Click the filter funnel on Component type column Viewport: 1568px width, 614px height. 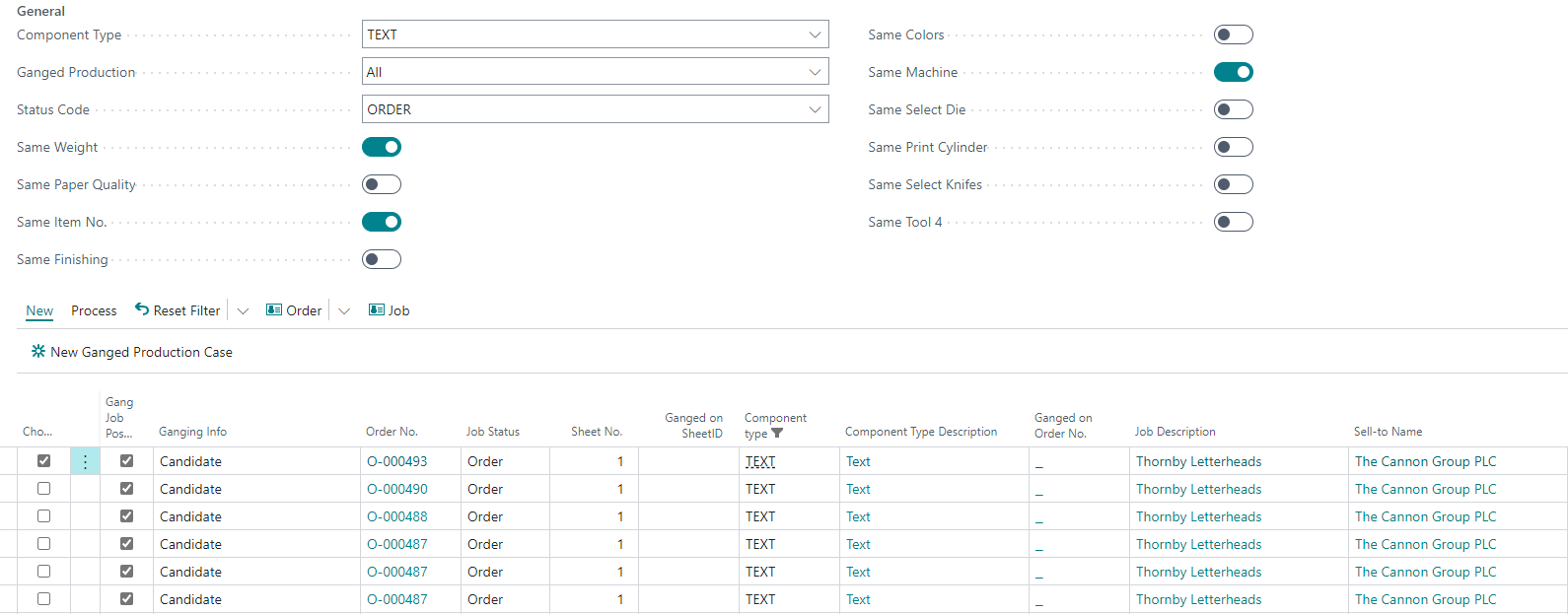tap(777, 434)
